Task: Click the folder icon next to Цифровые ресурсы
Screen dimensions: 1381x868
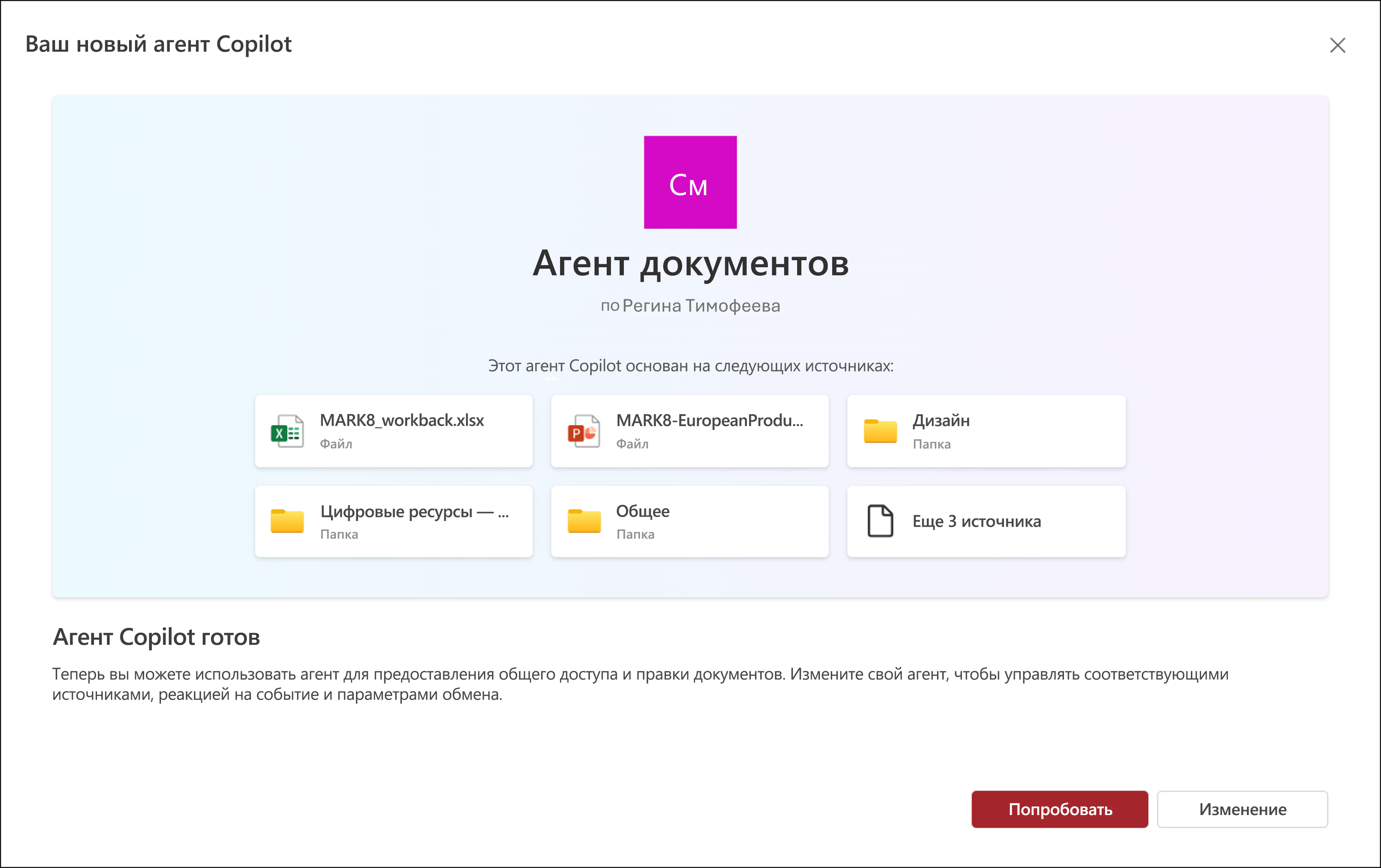Action: click(x=287, y=521)
